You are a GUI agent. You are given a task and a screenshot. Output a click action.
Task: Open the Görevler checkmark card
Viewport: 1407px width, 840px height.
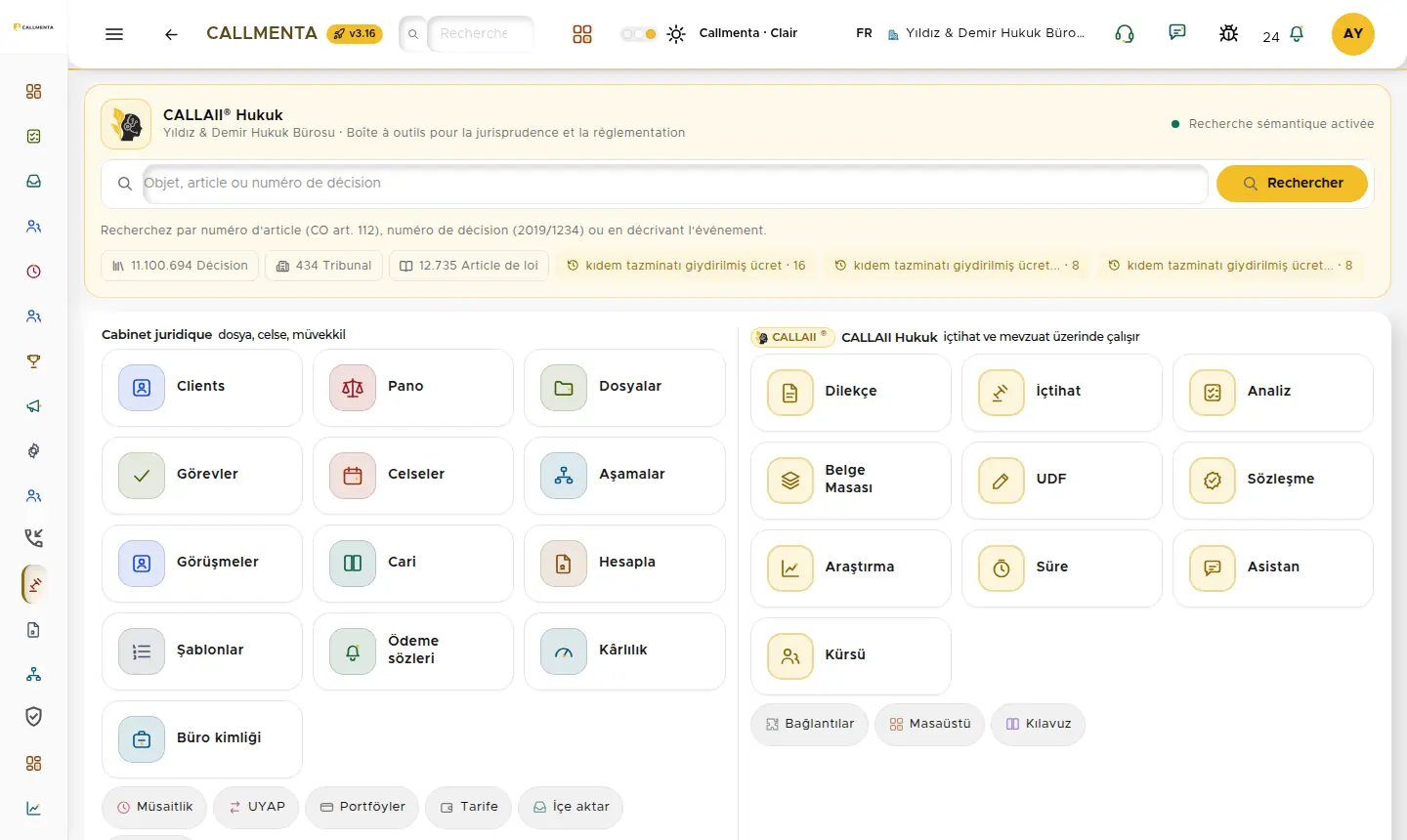pyautogui.click(x=202, y=476)
